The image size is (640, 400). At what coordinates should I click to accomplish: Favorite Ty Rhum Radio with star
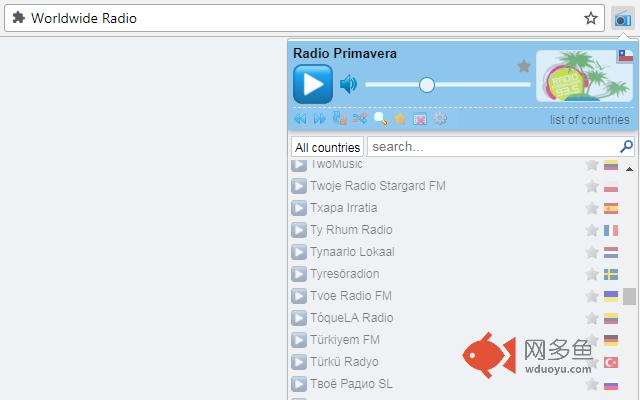[592, 231]
